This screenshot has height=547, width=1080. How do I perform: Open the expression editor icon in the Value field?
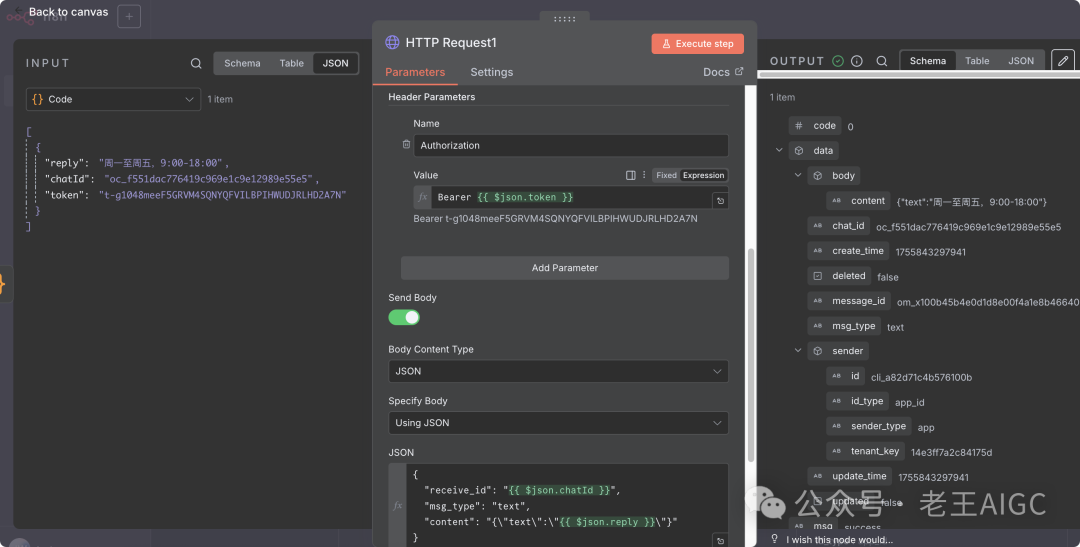pyautogui.click(x=720, y=200)
